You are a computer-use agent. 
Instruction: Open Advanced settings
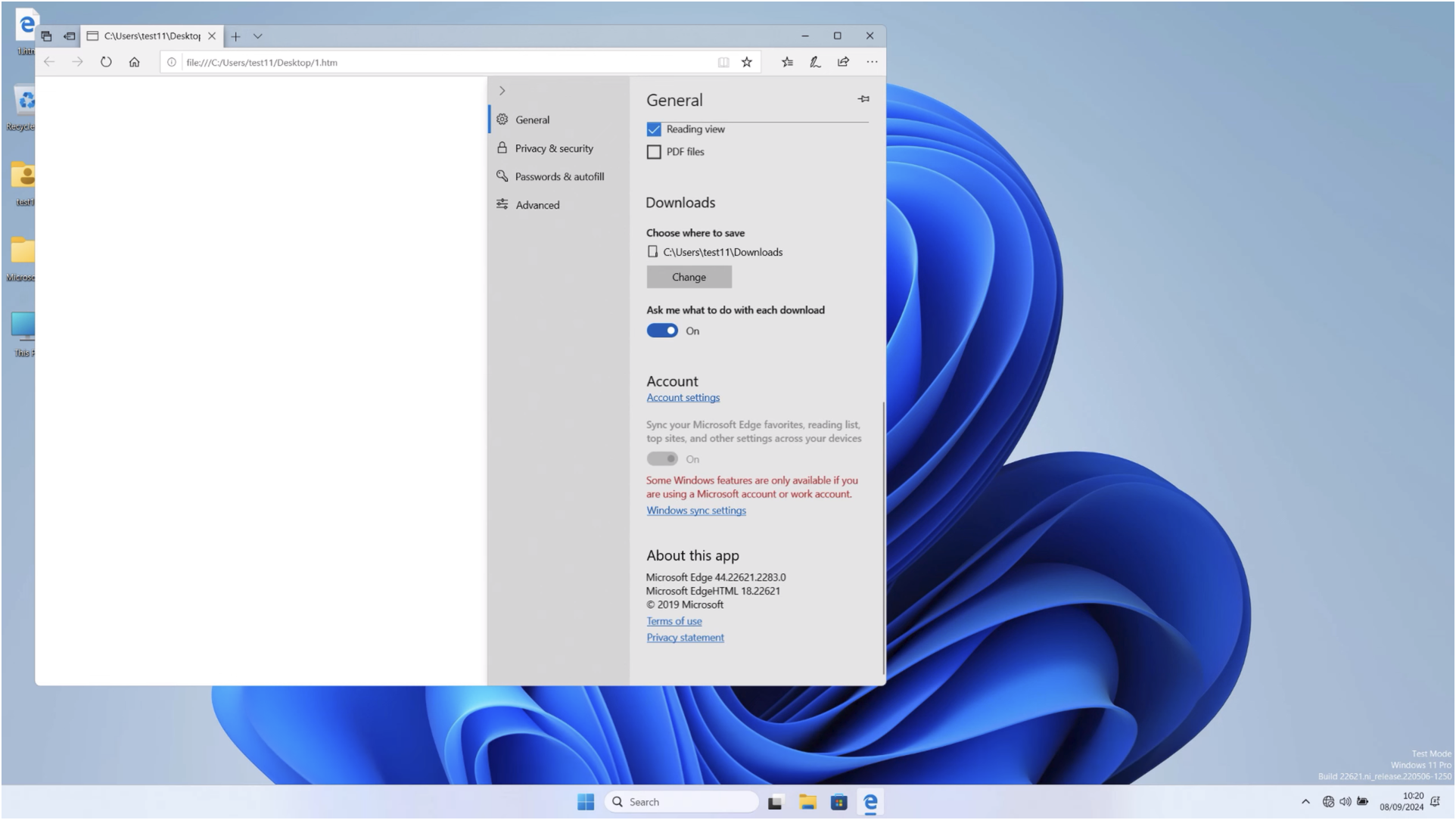(559, 205)
